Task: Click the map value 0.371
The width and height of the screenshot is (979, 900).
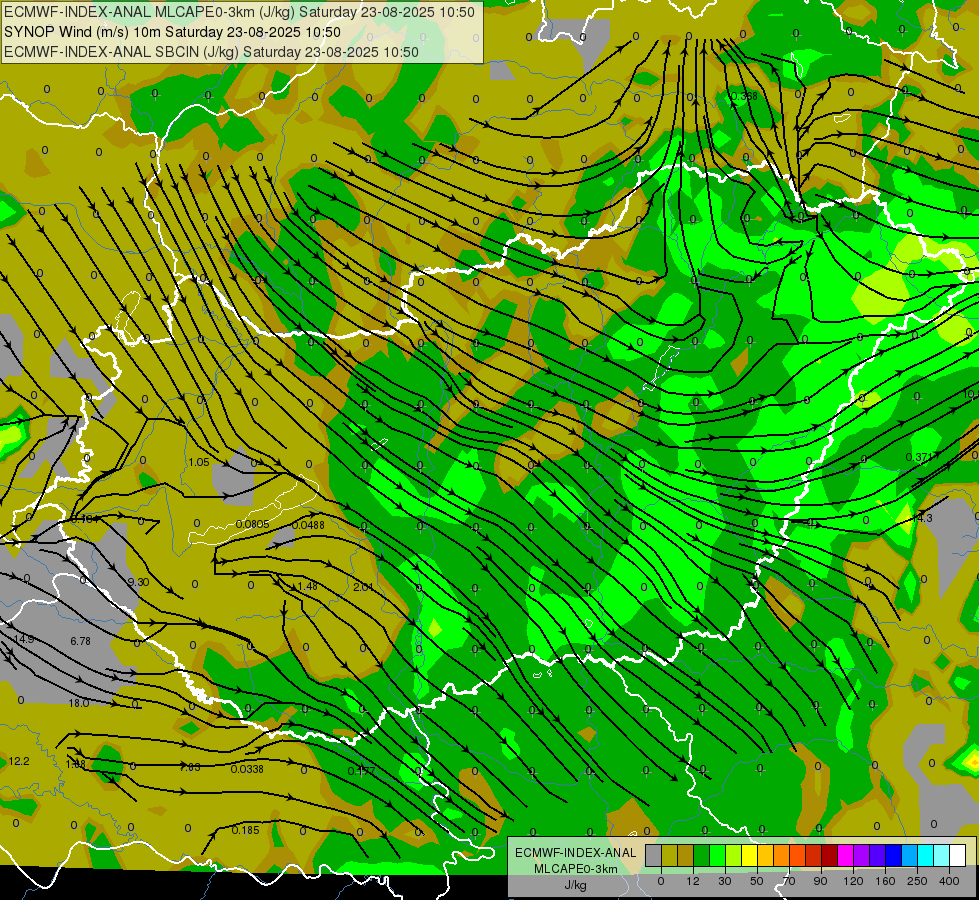Action: coord(919,457)
